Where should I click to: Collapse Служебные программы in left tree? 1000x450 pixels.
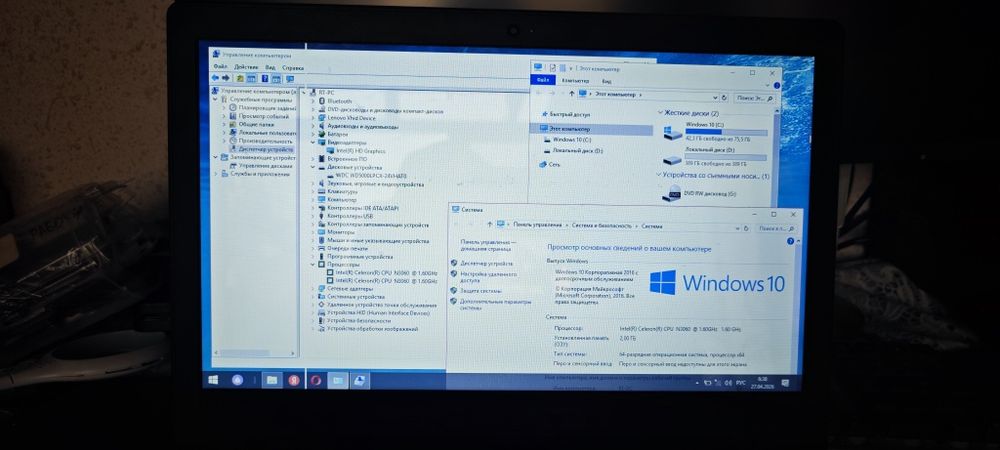[216, 100]
